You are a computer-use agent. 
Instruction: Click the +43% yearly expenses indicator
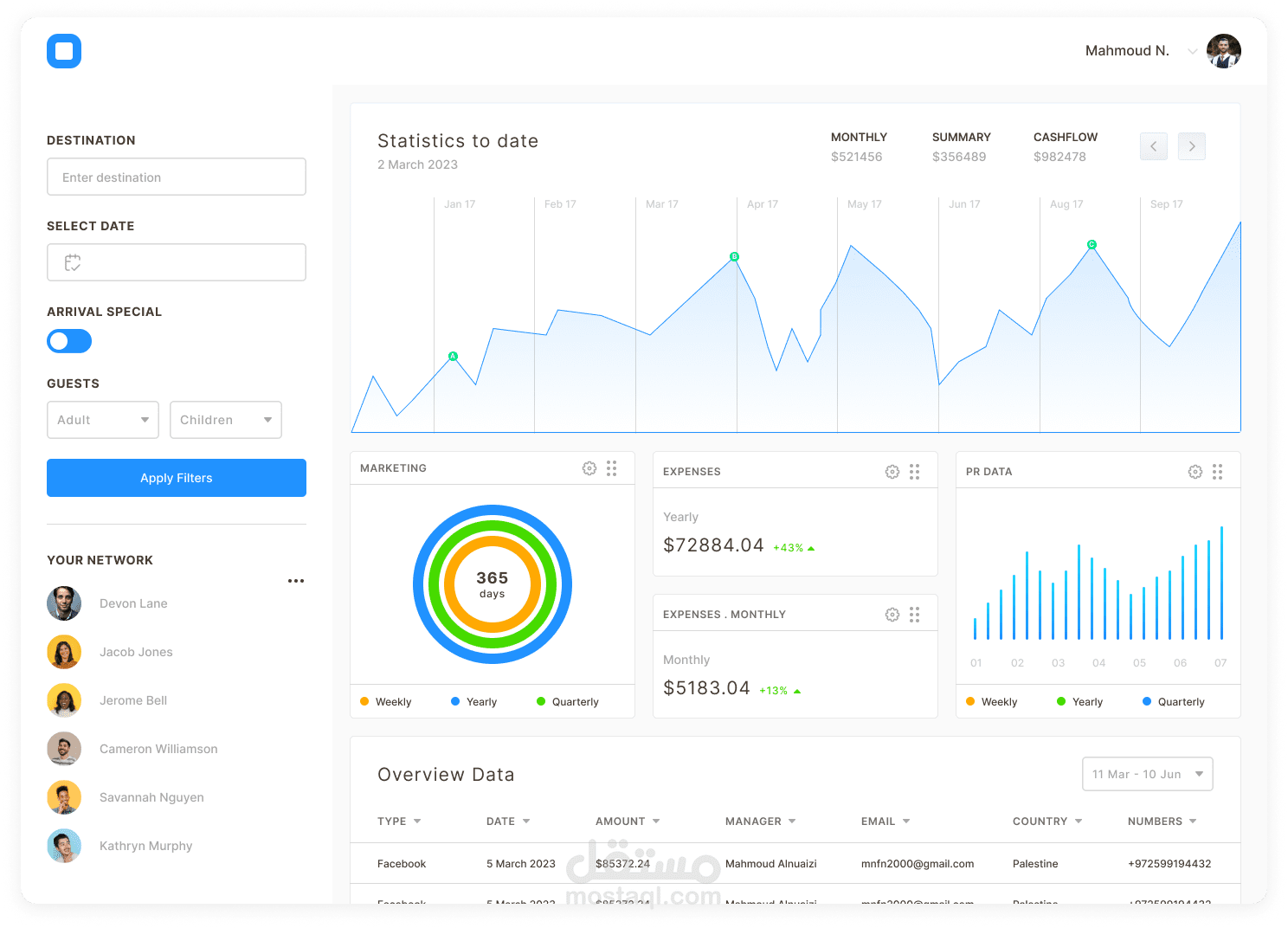point(794,548)
